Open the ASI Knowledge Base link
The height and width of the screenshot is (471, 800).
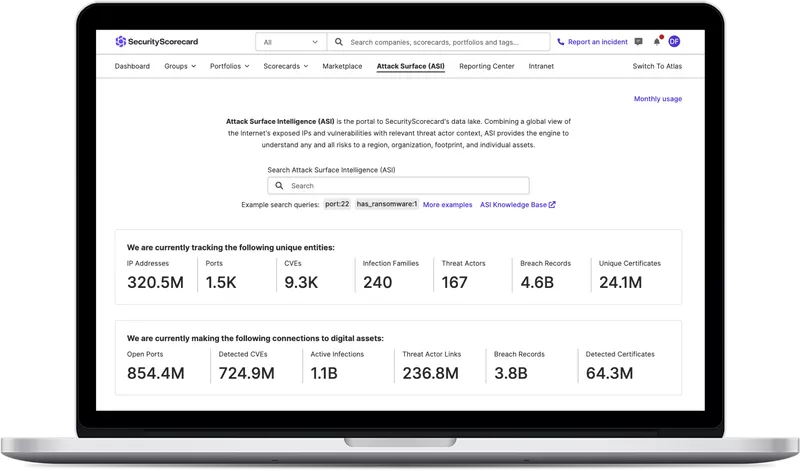coord(513,205)
